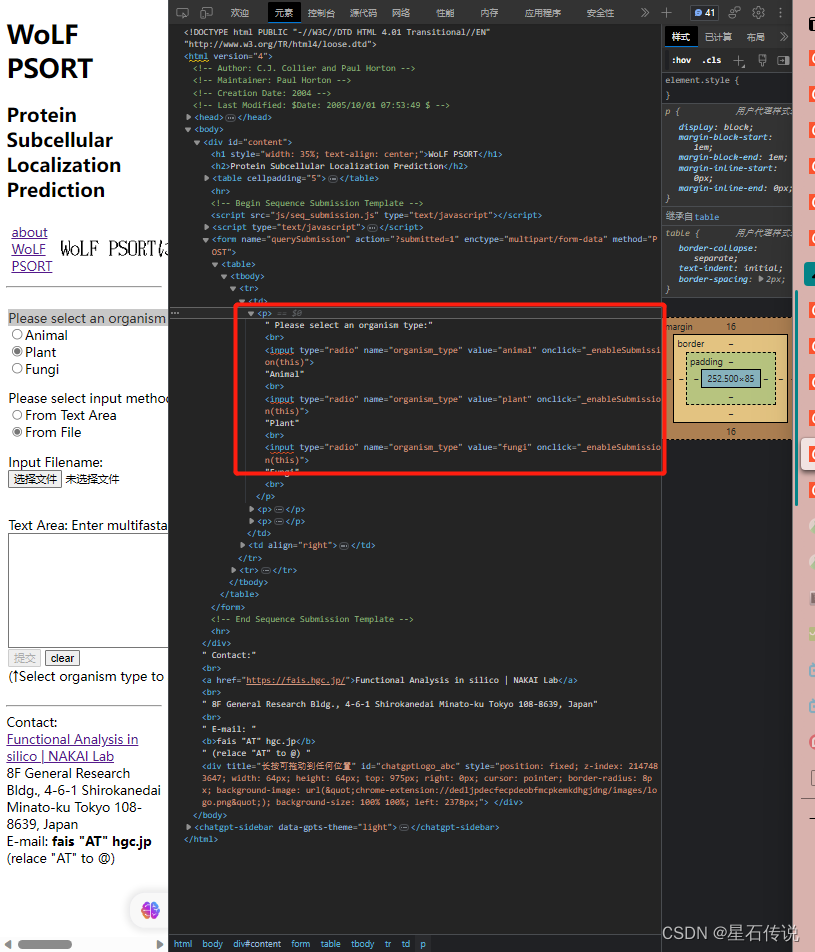Select the Animal radio button
This screenshot has width=815, height=952.
pyautogui.click(x=17, y=335)
